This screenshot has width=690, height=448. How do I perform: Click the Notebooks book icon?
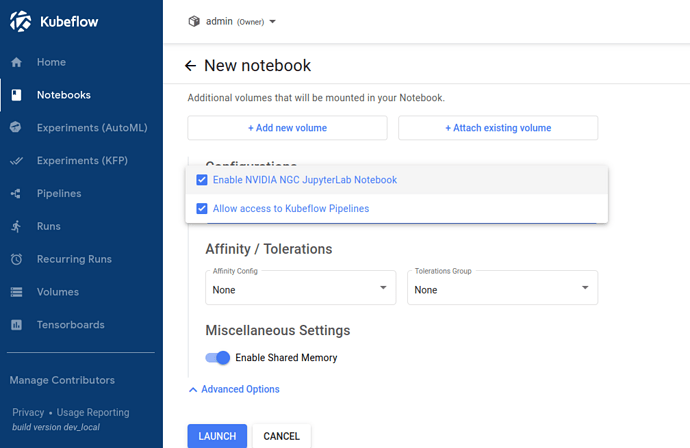click(16, 95)
